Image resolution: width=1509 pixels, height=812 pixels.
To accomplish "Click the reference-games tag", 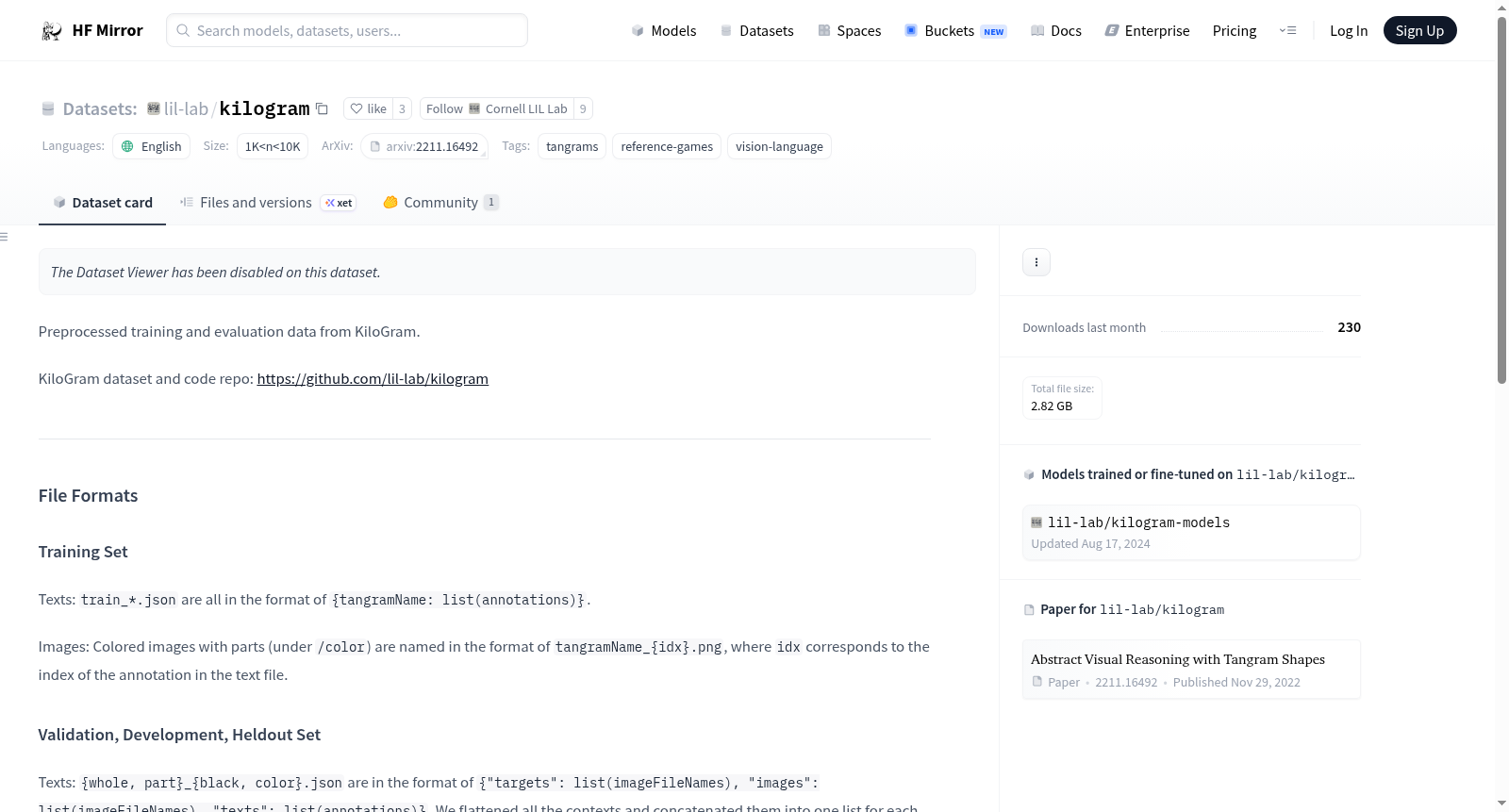I will point(667,146).
